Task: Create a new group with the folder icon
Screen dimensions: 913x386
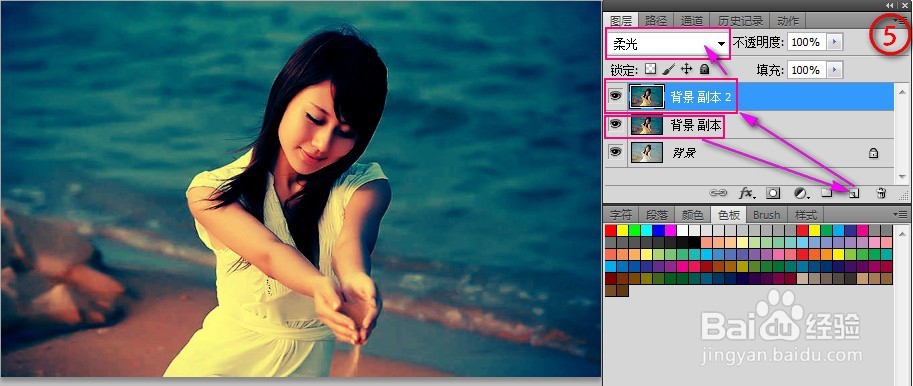Action: 826,193
